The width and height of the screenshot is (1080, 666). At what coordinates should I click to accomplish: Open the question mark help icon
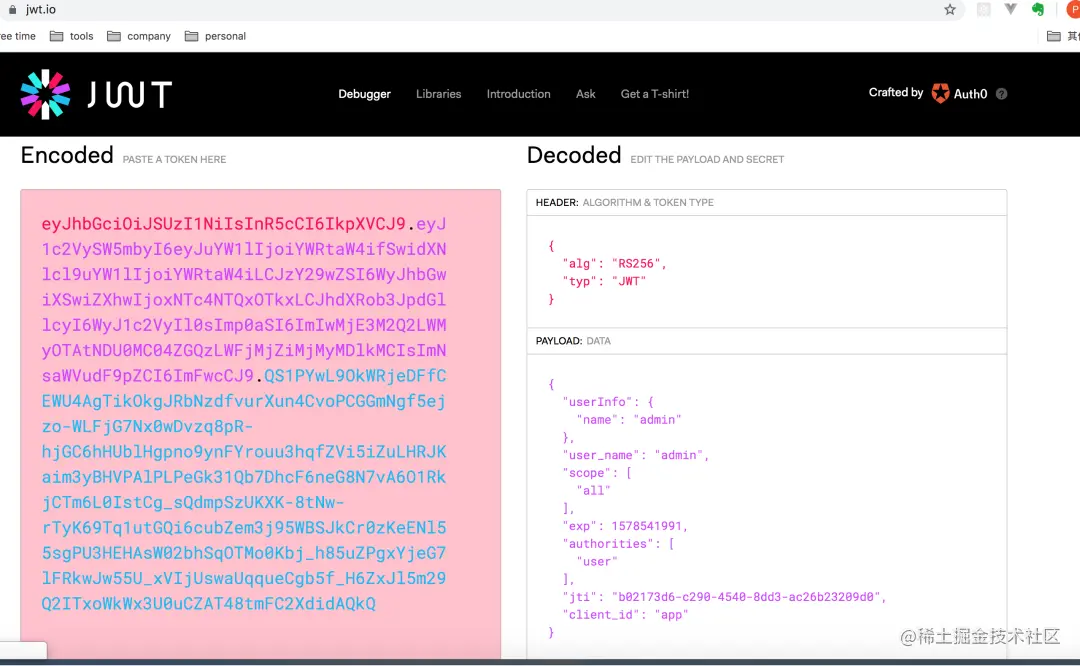(1001, 94)
